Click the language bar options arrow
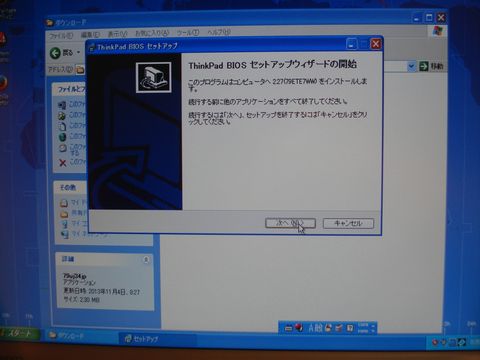480x360 pixels. (x=373, y=331)
